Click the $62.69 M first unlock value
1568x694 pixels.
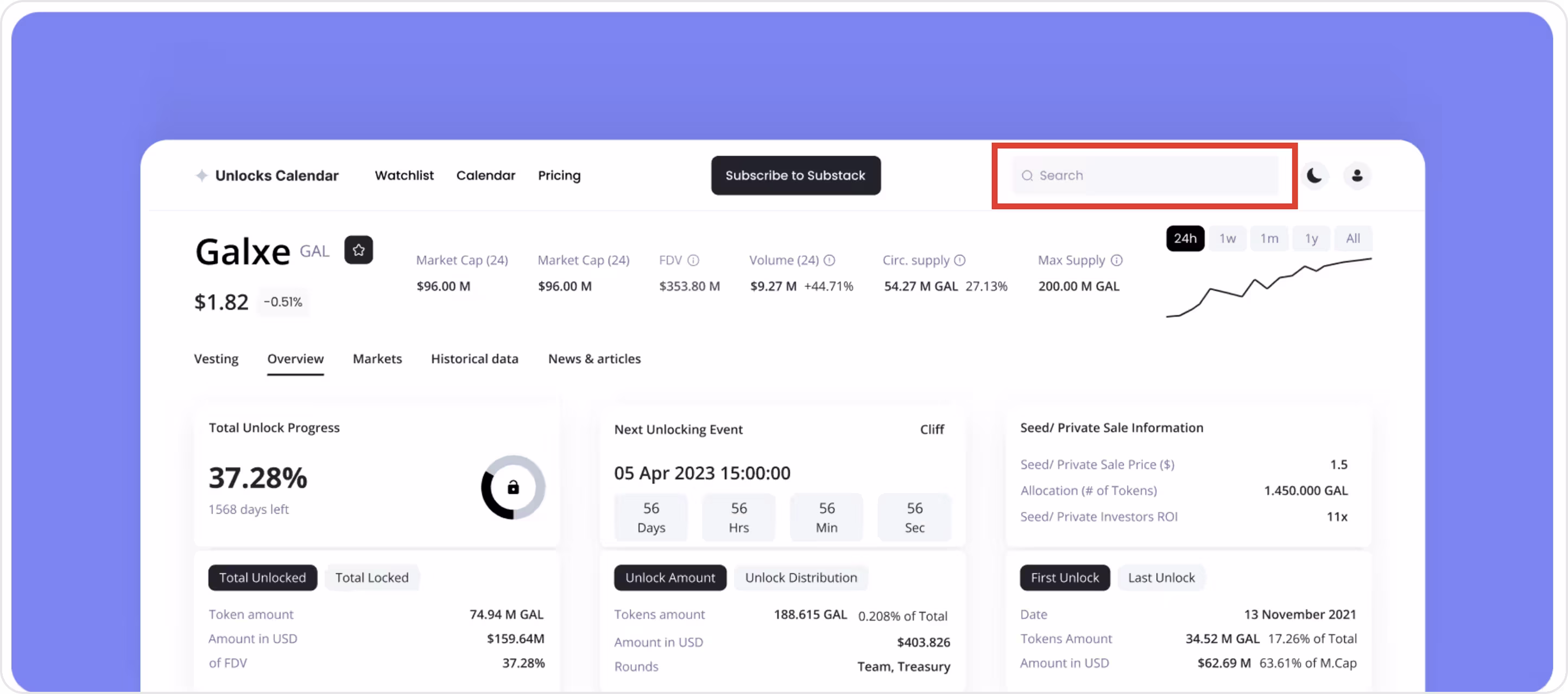coord(1224,663)
